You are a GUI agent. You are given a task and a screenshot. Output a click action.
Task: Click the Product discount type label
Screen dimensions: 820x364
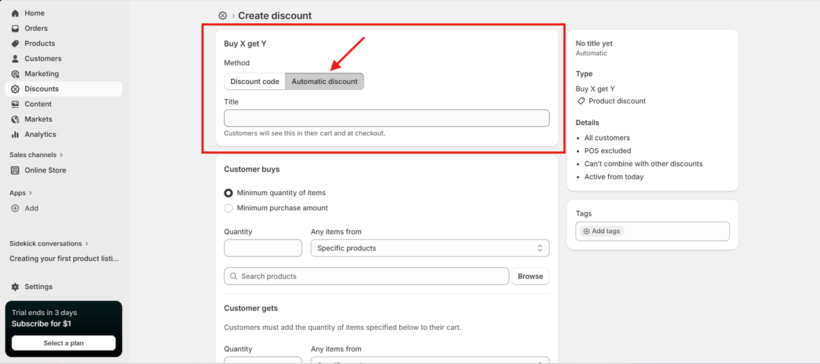(x=617, y=101)
